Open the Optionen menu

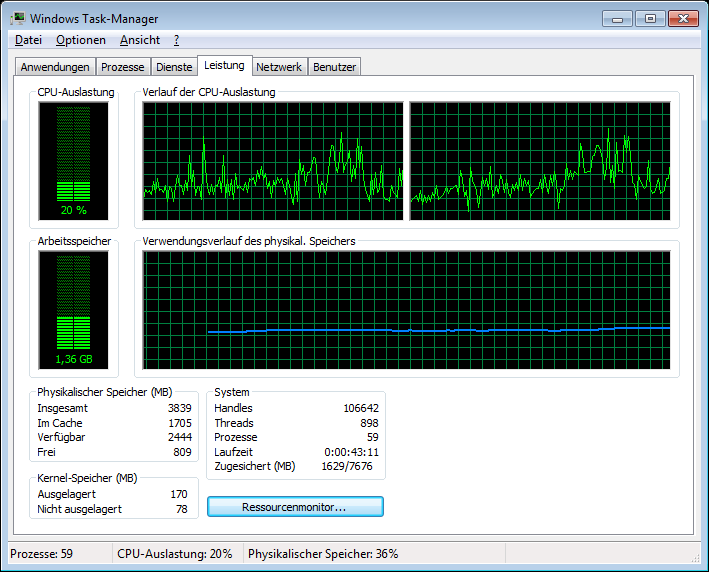click(80, 40)
